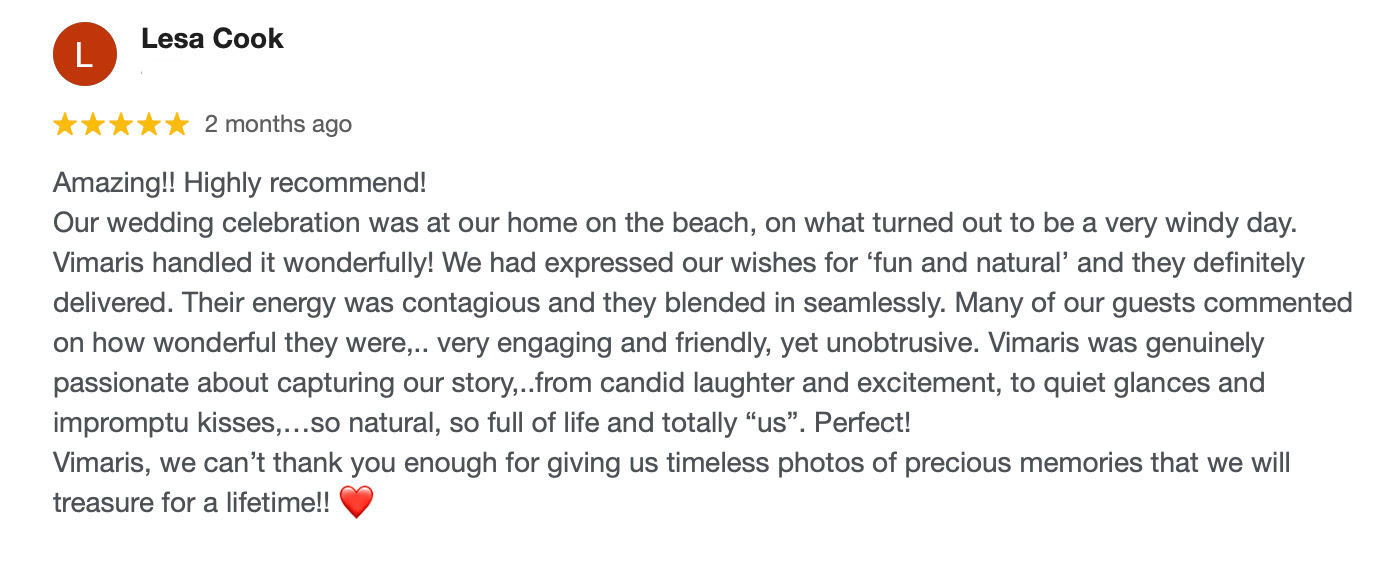Viewport: 1386px width, 565px height.
Task: Click the third gold rating star
Action: click(121, 124)
